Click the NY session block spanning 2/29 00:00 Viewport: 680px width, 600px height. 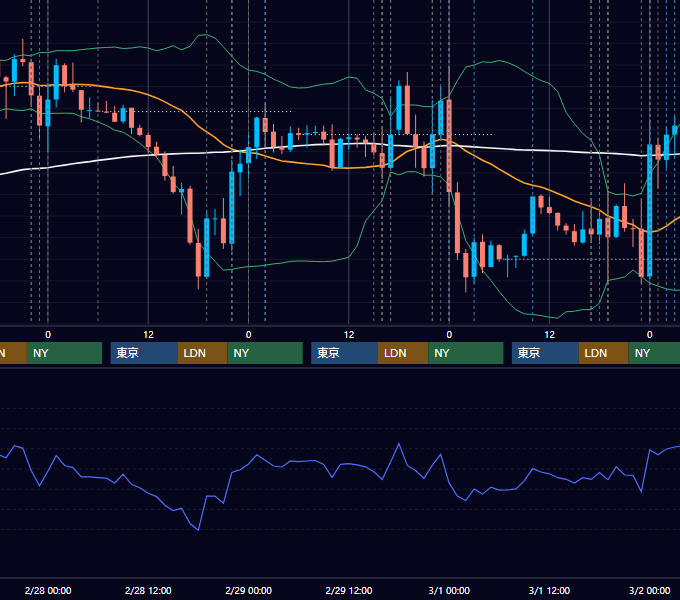[x=265, y=353]
